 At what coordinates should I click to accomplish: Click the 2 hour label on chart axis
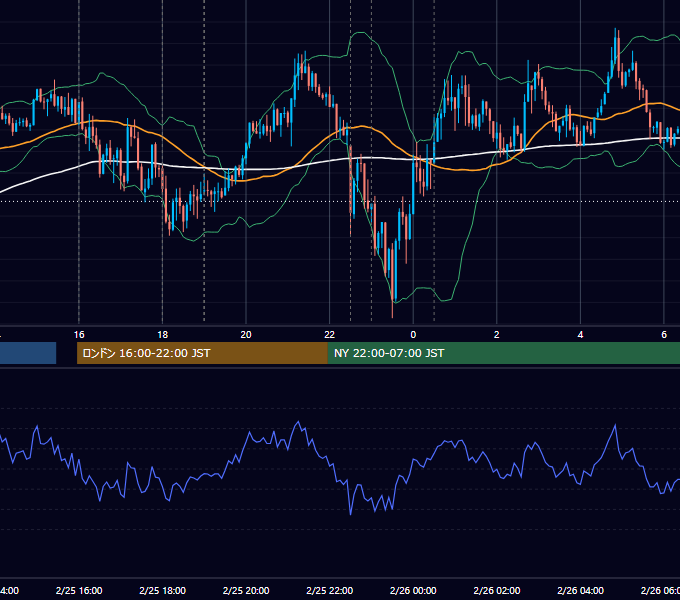click(497, 335)
